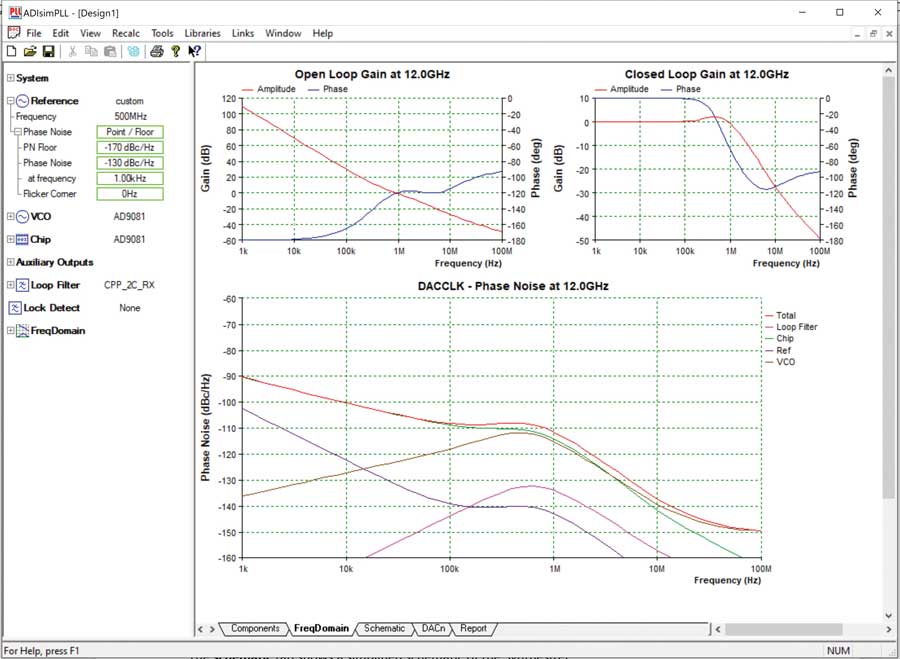Image resolution: width=900 pixels, height=659 pixels.
Task: Expand the FreqDomain tree node
Action: click(10, 331)
